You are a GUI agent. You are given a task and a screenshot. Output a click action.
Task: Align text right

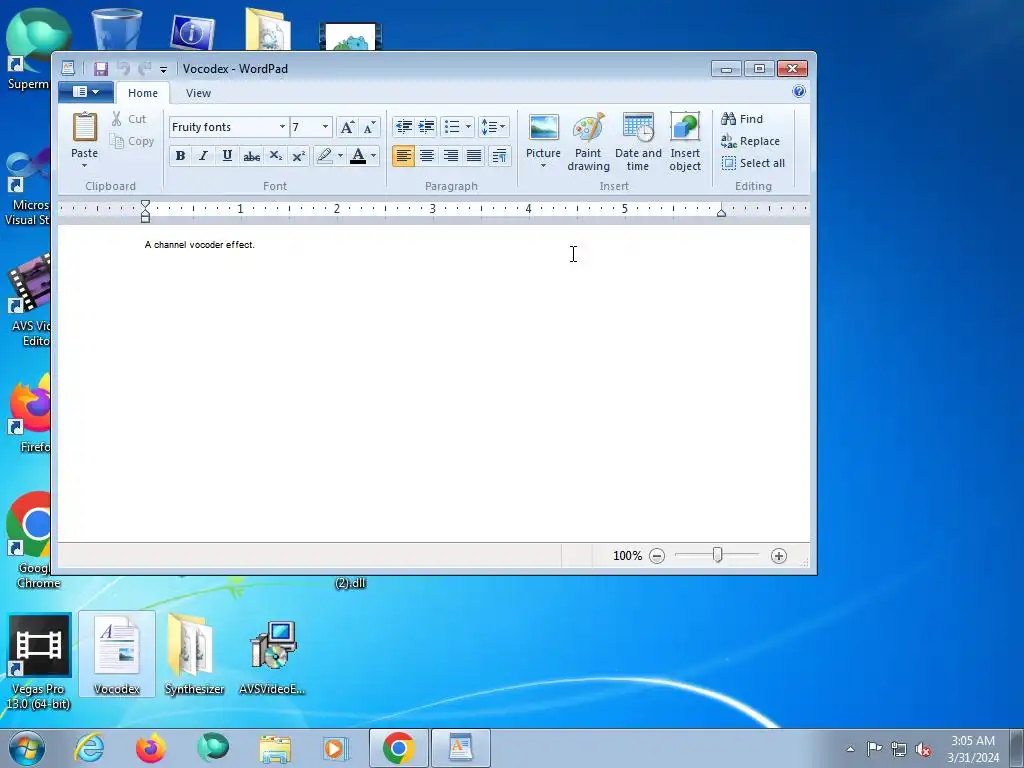tap(450, 155)
